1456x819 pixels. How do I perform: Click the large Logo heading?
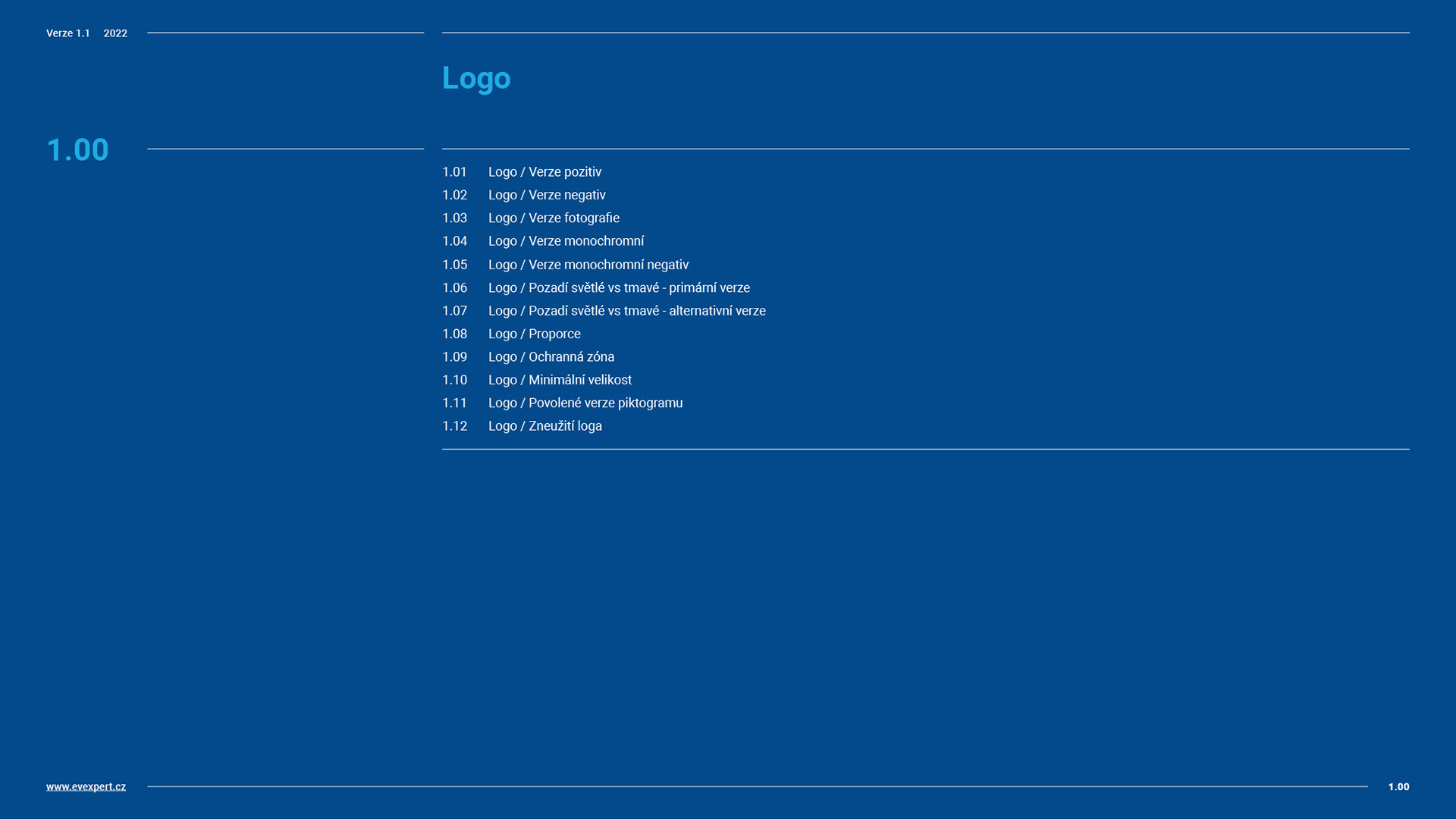(476, 78)
